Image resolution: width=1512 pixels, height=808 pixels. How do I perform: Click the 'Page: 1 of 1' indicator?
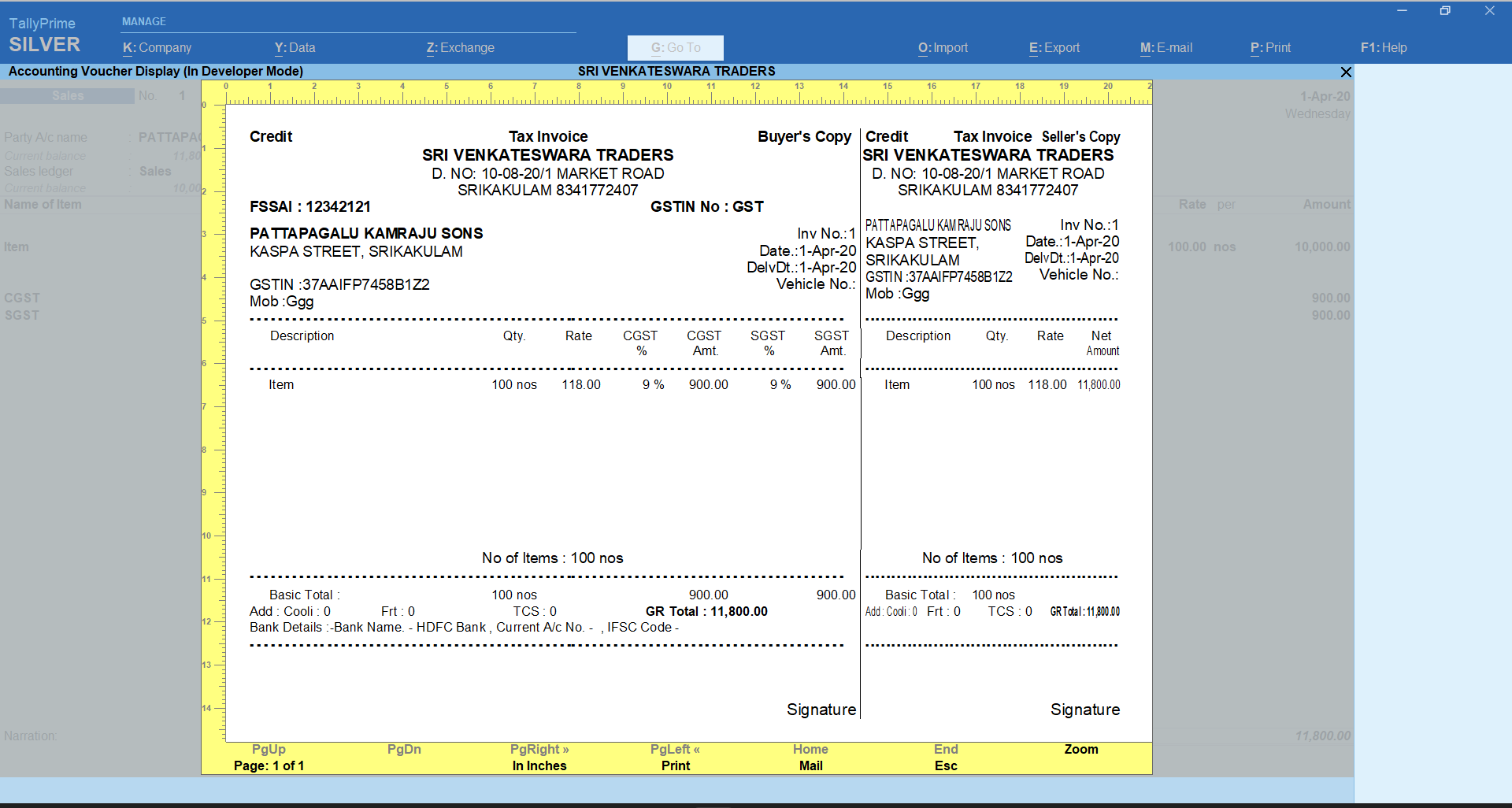(x=269, y=765)
